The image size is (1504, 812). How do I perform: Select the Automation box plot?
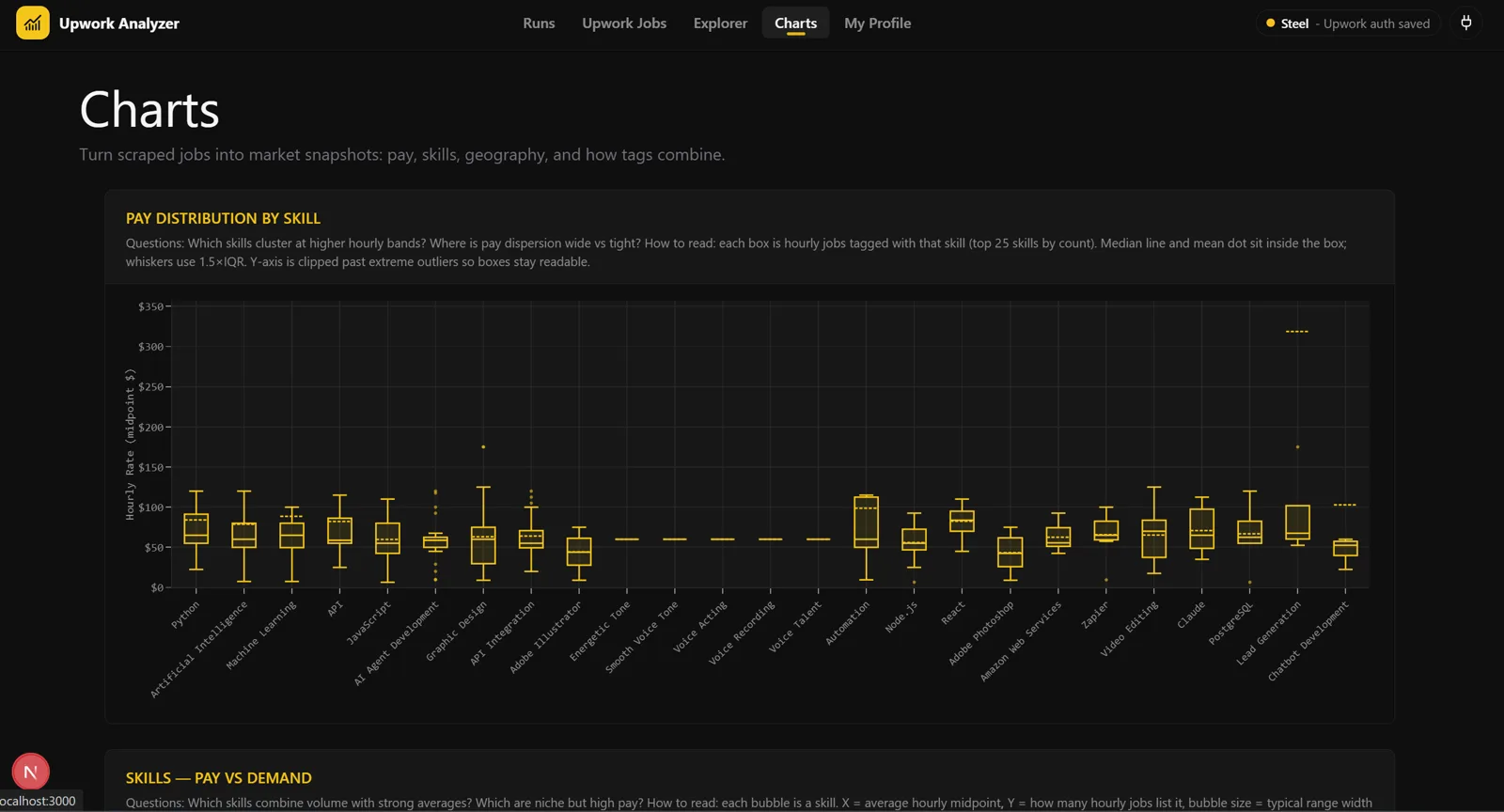tap(866, 522)
